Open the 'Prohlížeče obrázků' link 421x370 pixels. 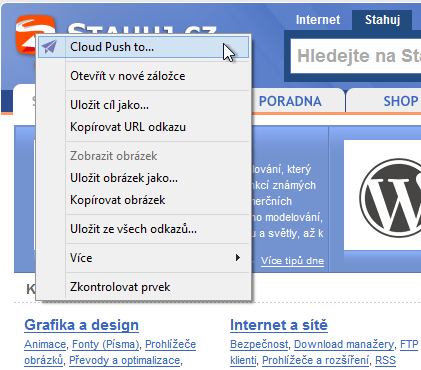(x=170, y=344)
